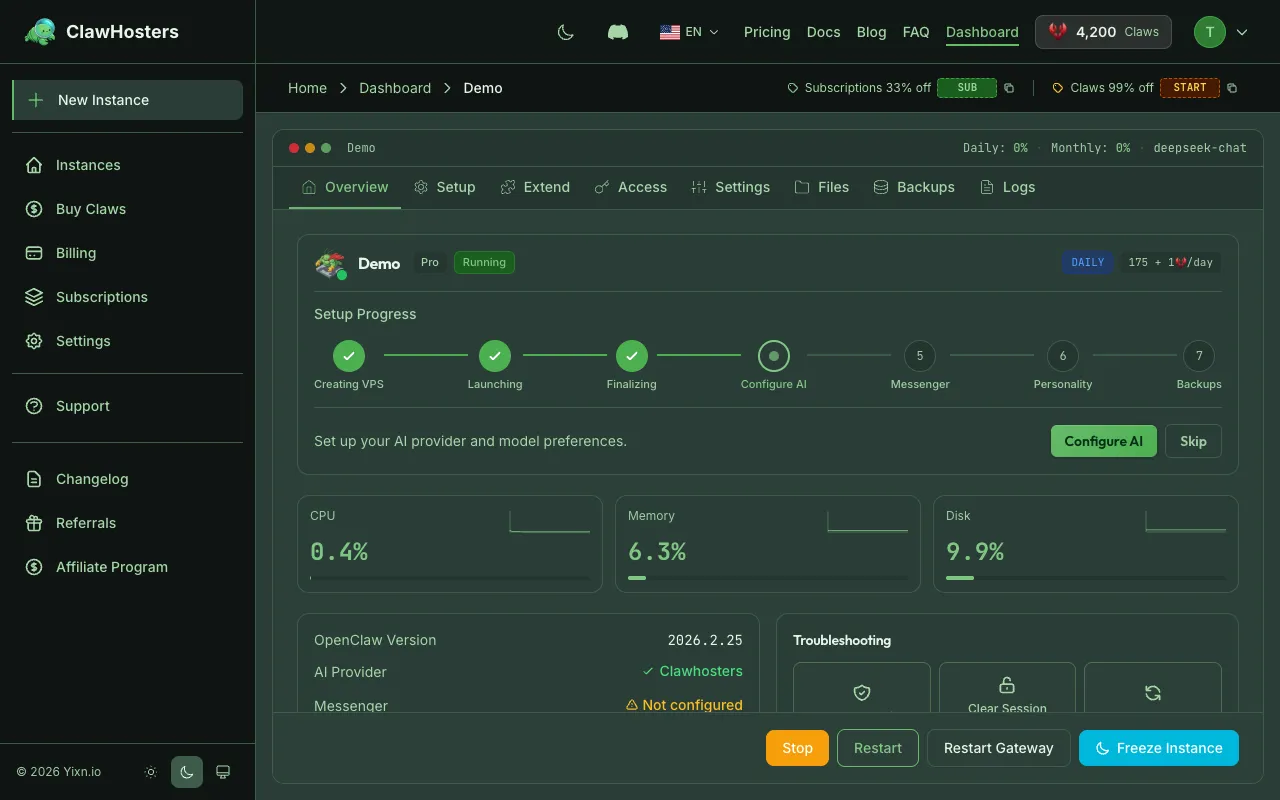Click the Claws balance indicator showing 4,200
Image resolution: width=1280 pixels, height=800 pixels.
coord(1103,31)
